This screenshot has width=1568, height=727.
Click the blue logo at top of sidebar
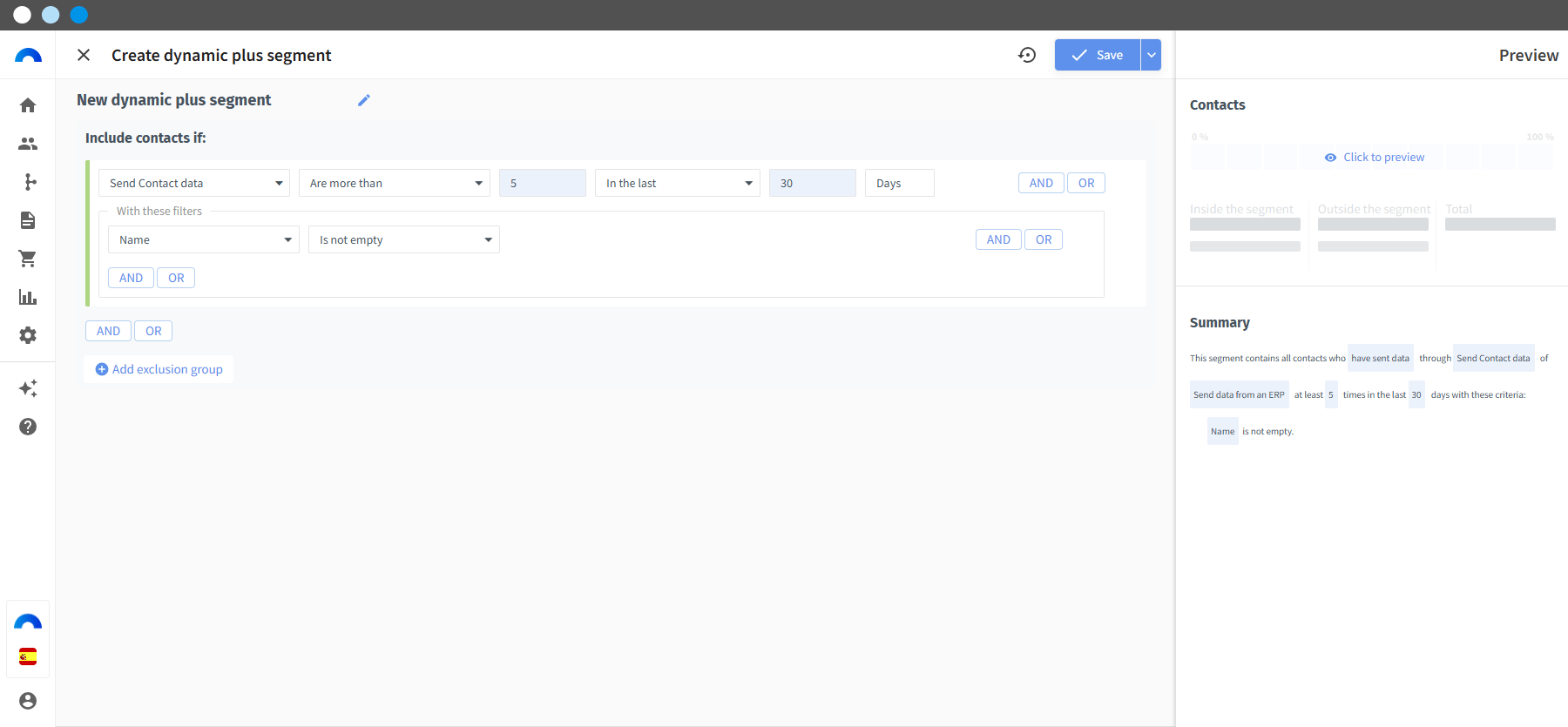pos(28,55)
